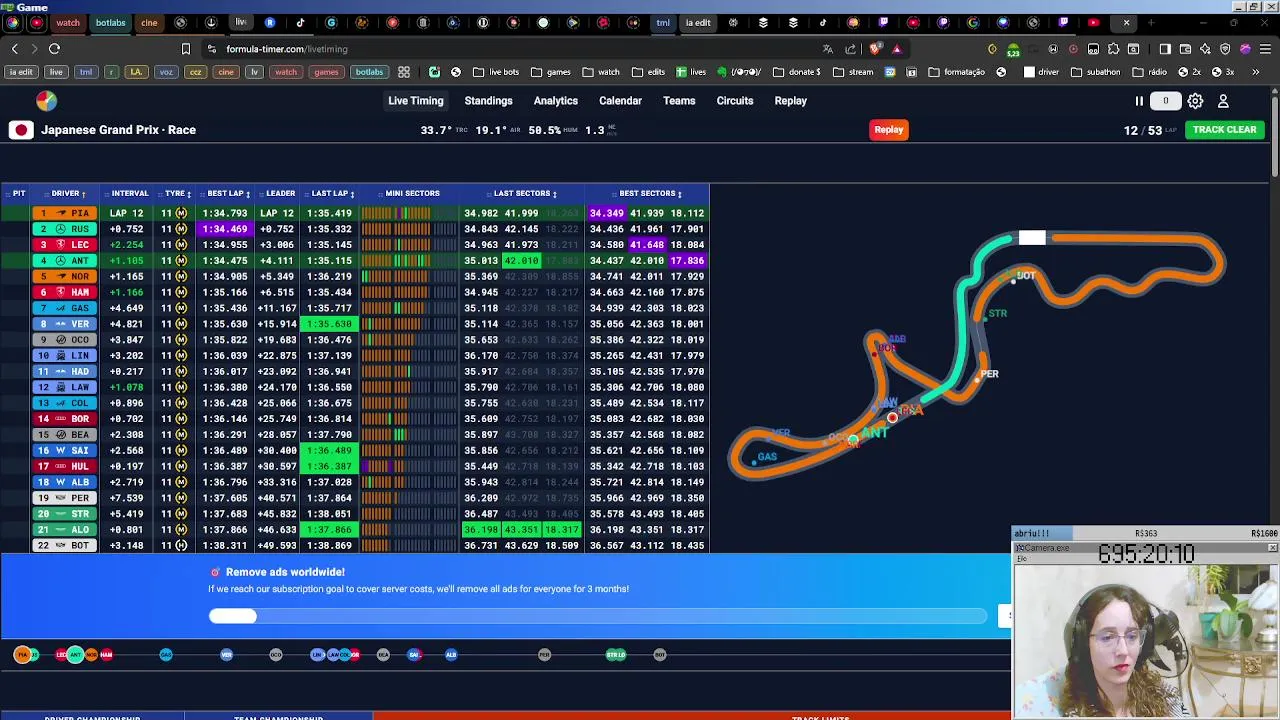Reload the formula-timer page
Screen dimensions: 1280x720
(54, 49)
